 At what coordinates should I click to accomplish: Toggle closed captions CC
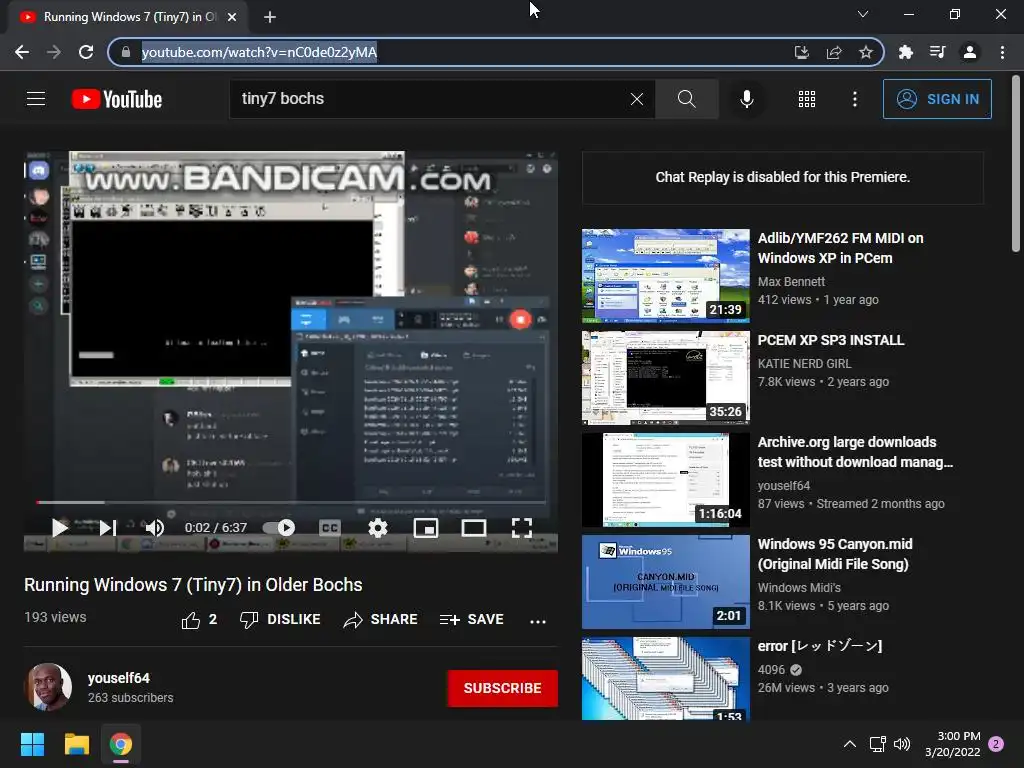tap(330, 528)
